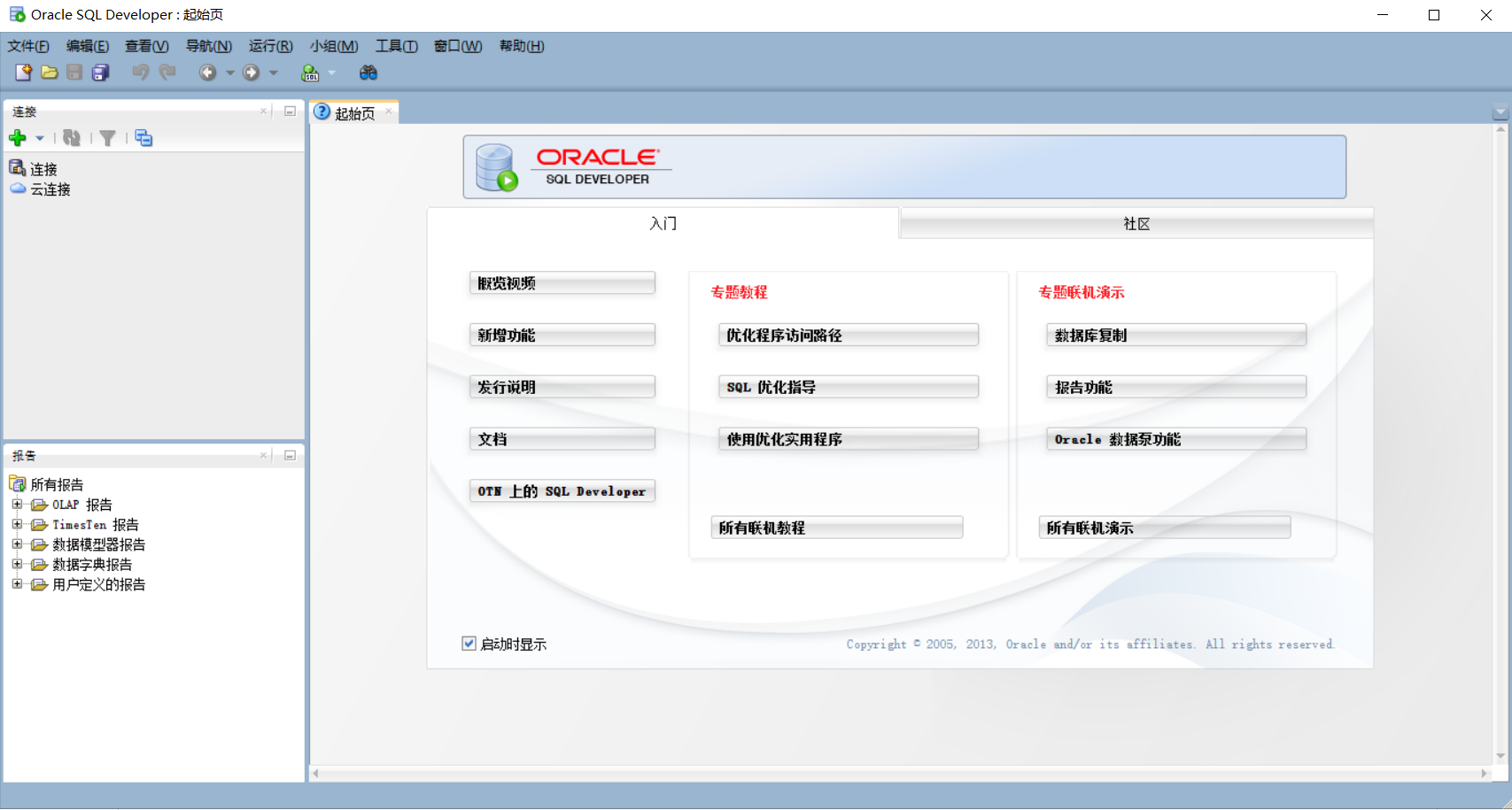Refresh connections with the refresh icon
The image size is (1512, 810).
(72, 138)
